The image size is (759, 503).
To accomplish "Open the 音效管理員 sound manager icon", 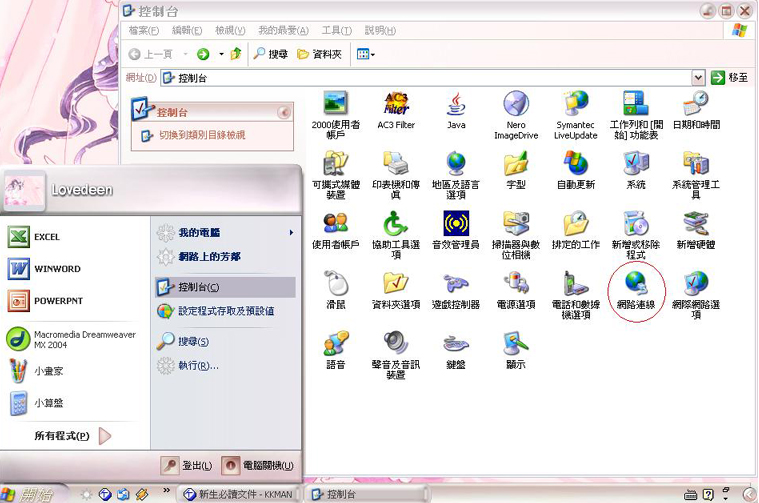I will point(456,225).
